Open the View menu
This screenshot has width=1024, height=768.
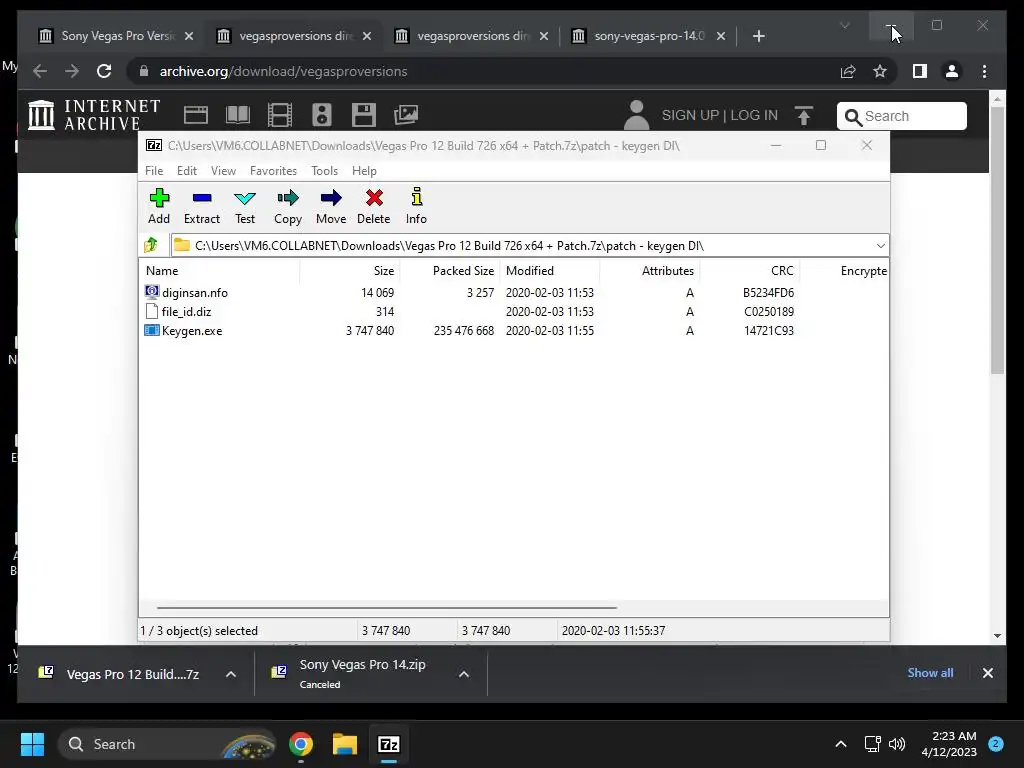[223, 170]
